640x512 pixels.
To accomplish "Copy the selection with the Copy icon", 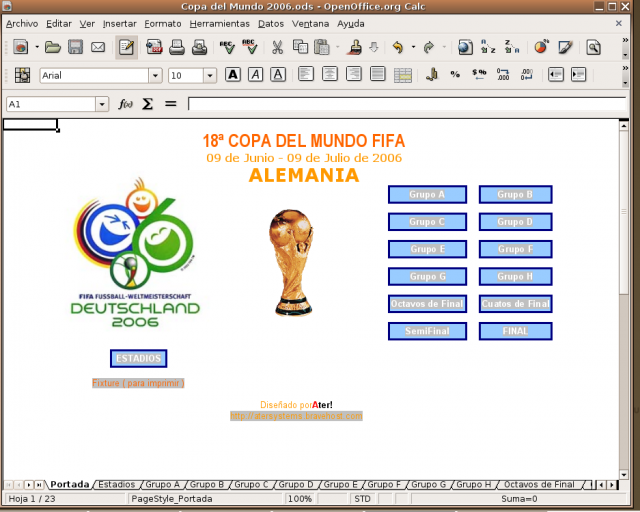I will pyautogui.click(x=300, y=47).
